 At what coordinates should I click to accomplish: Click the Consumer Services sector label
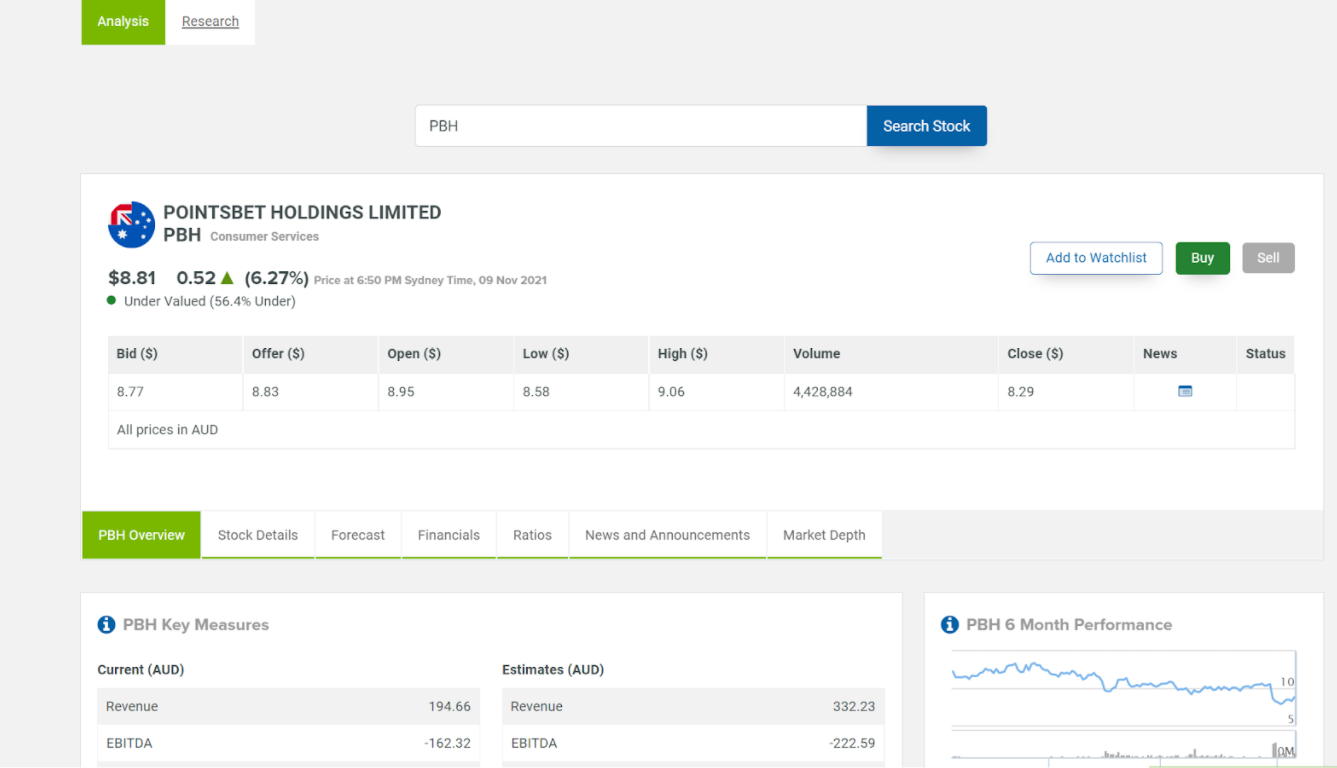point(264,237)
